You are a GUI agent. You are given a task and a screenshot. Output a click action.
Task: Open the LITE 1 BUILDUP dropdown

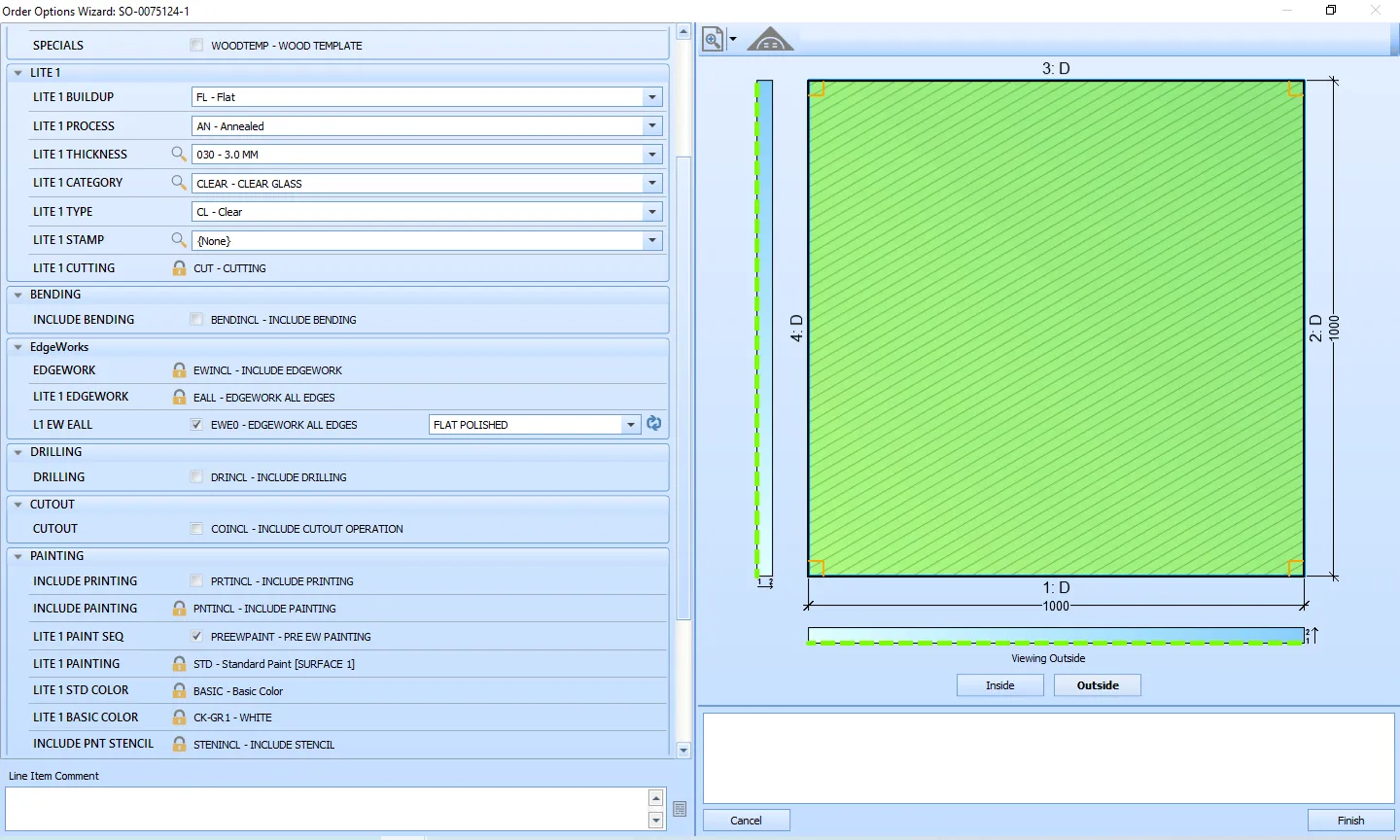(x=652, y=97)
